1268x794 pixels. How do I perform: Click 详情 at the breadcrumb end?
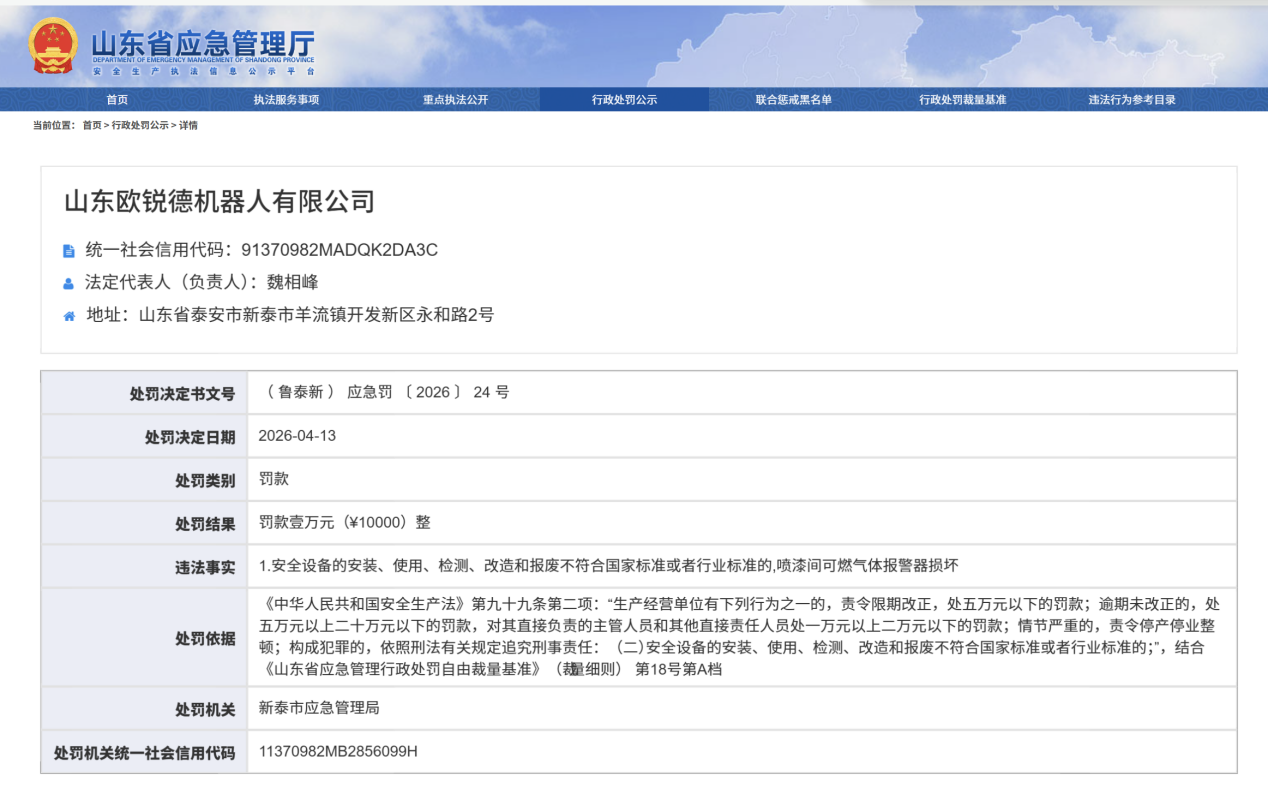click(188, 125)
